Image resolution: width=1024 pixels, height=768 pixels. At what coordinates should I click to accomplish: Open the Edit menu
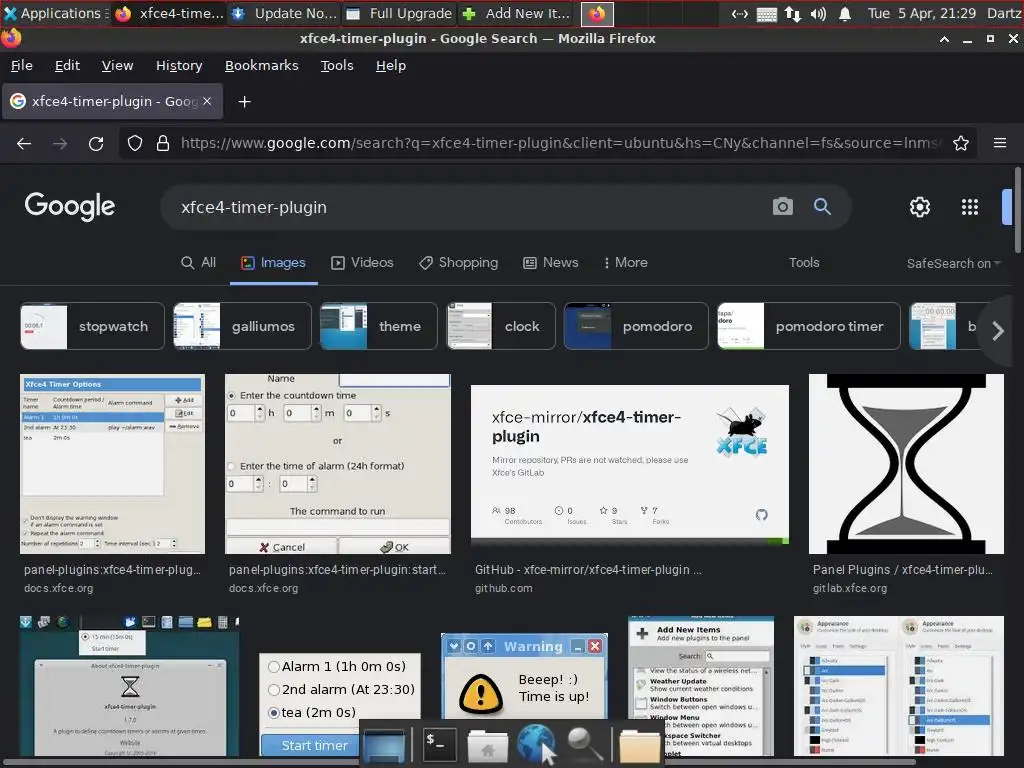pos(67,65)
